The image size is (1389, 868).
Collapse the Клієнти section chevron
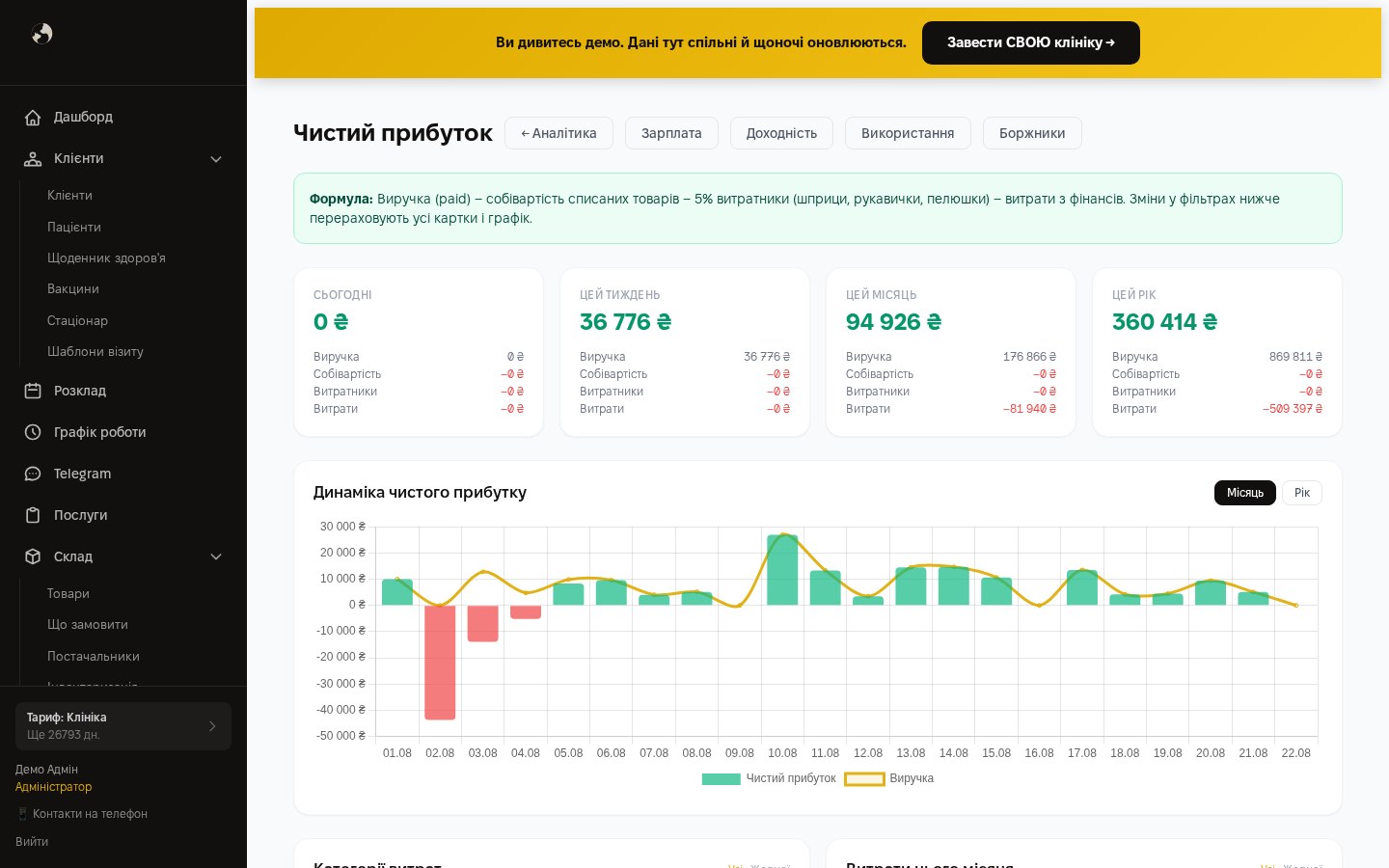pyautogui.click(x=216, y=159)
